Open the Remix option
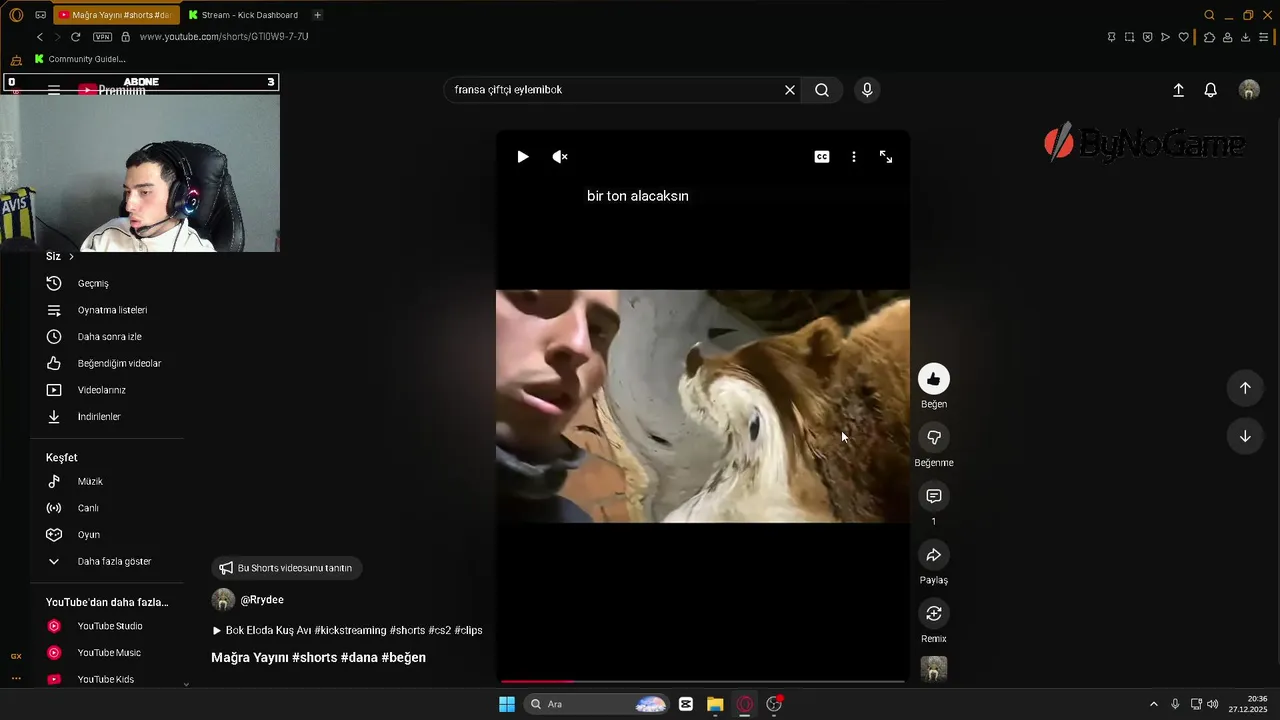The height and width of the screenshot is (720, 1280). 934,614
